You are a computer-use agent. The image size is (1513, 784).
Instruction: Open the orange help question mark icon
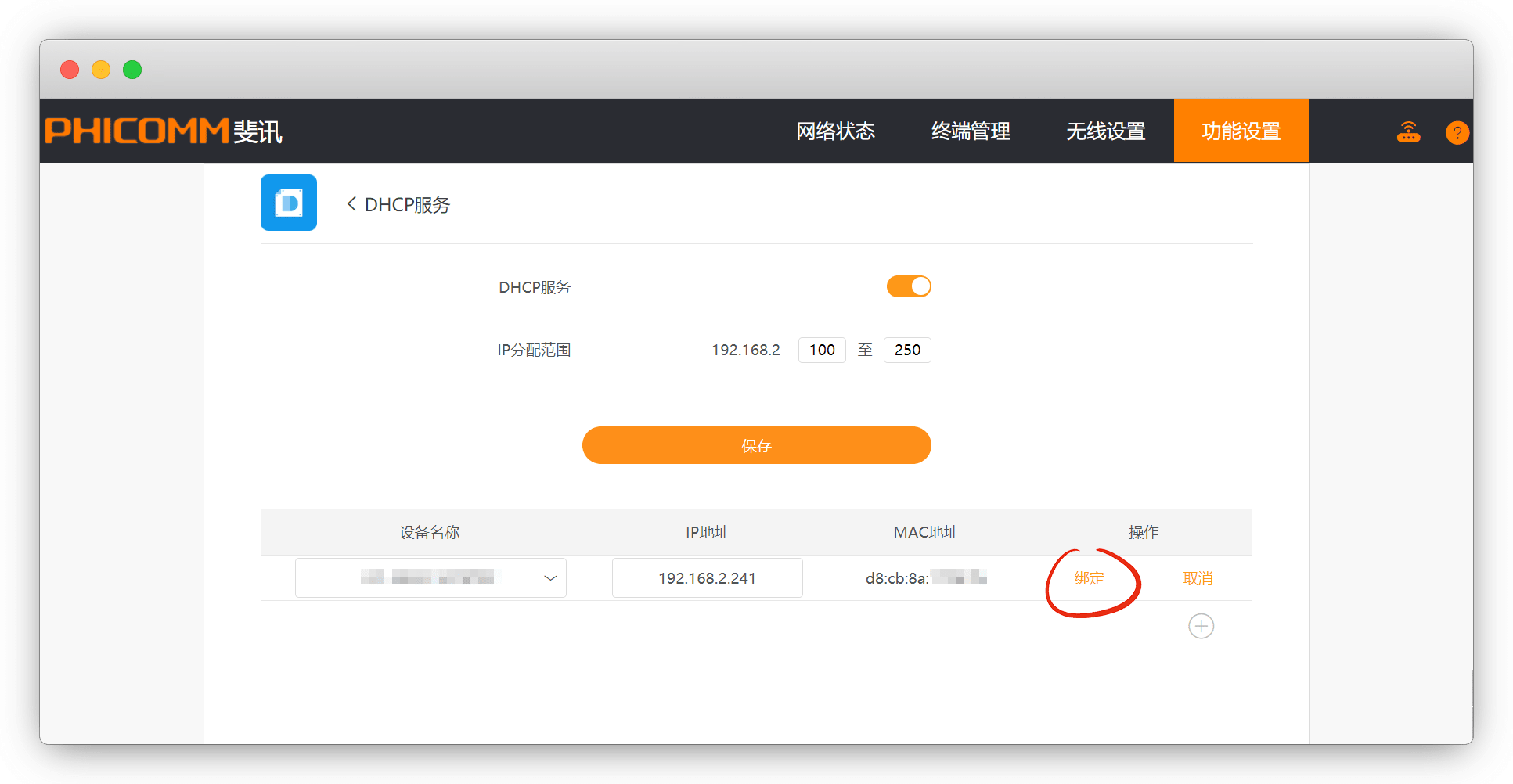coord(1457,133)
